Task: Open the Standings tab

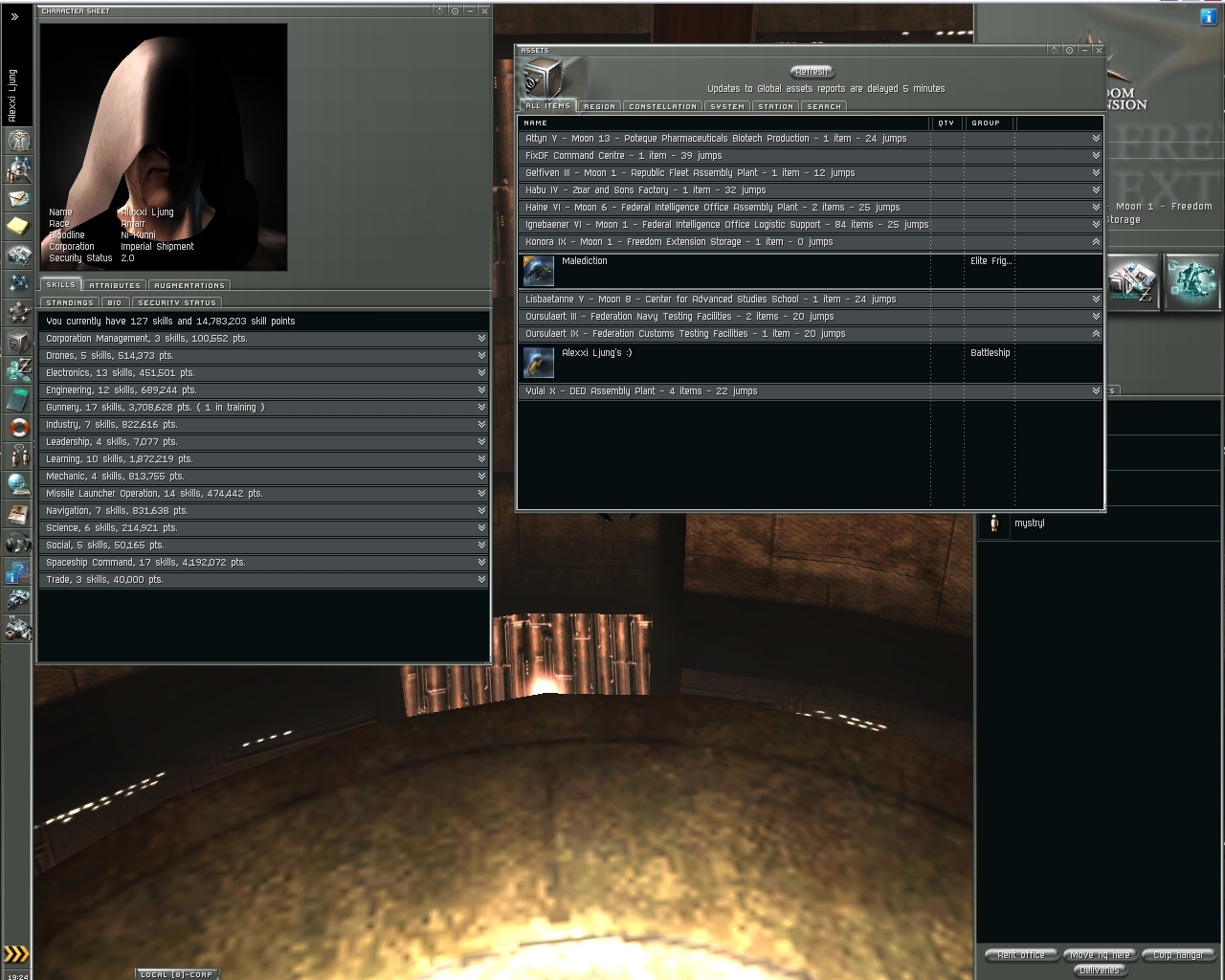Action: pos(70,302)
